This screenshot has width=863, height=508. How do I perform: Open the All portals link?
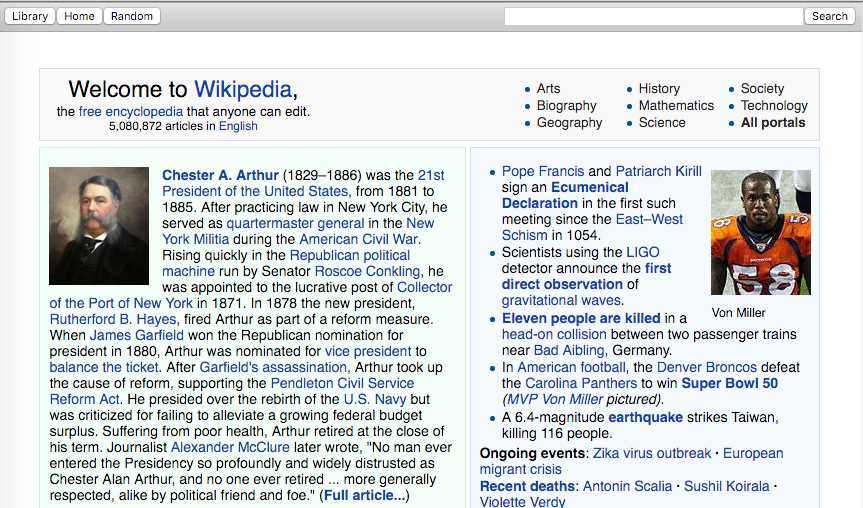point(772,123)
